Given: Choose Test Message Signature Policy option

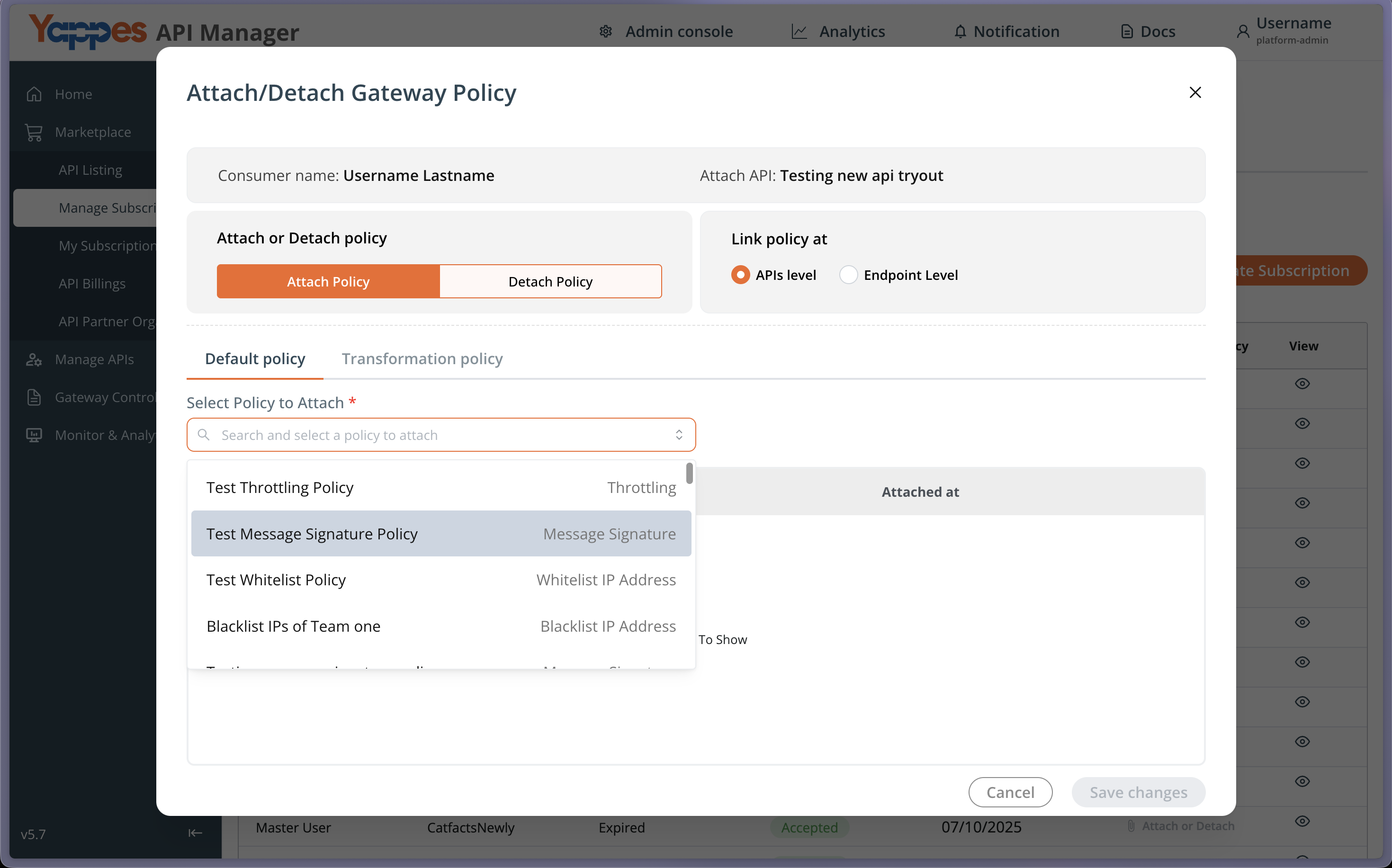Looking at the screenshot, I should coord(441,534).
